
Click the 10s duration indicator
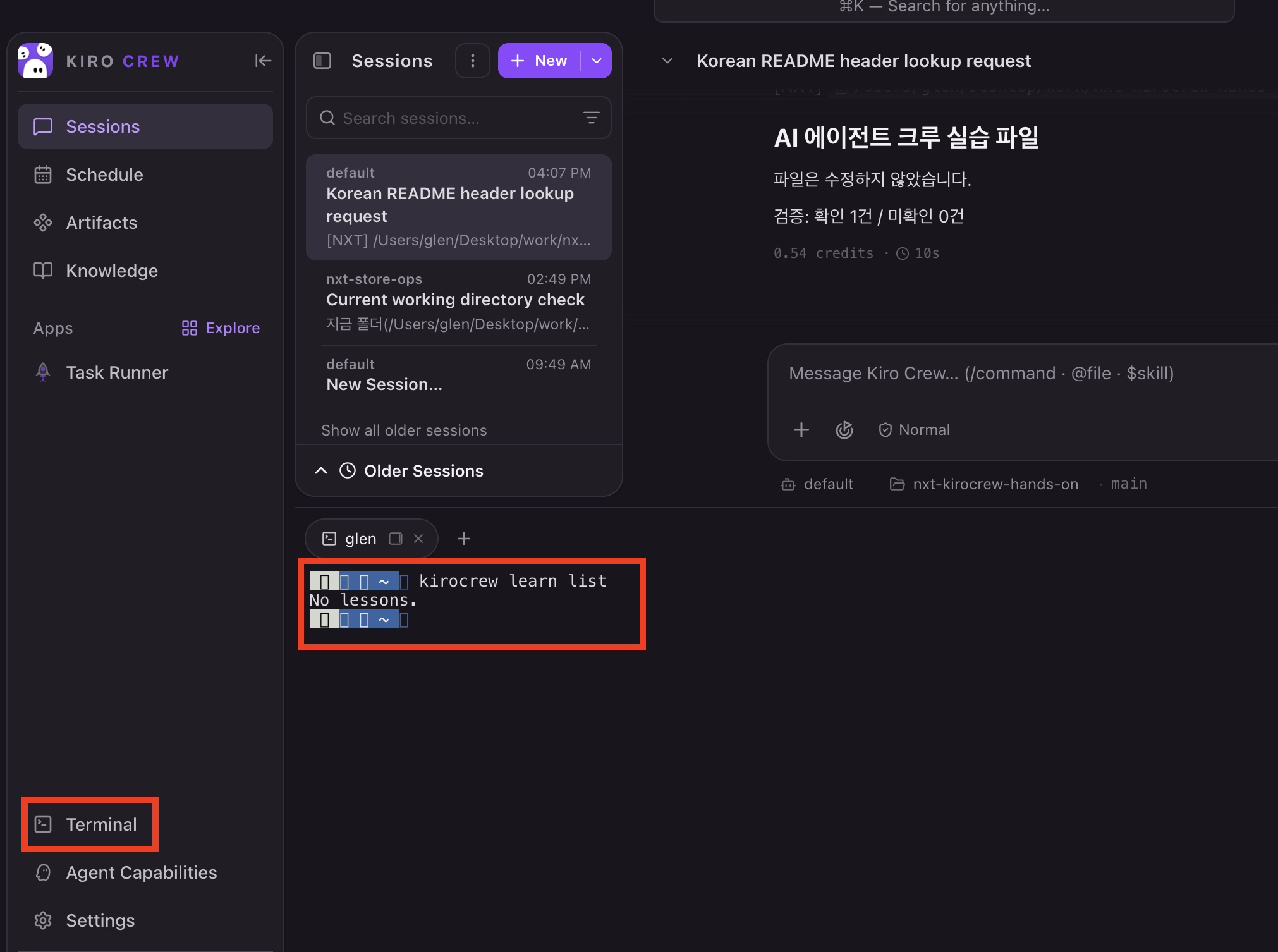click(x=918, y=253)
